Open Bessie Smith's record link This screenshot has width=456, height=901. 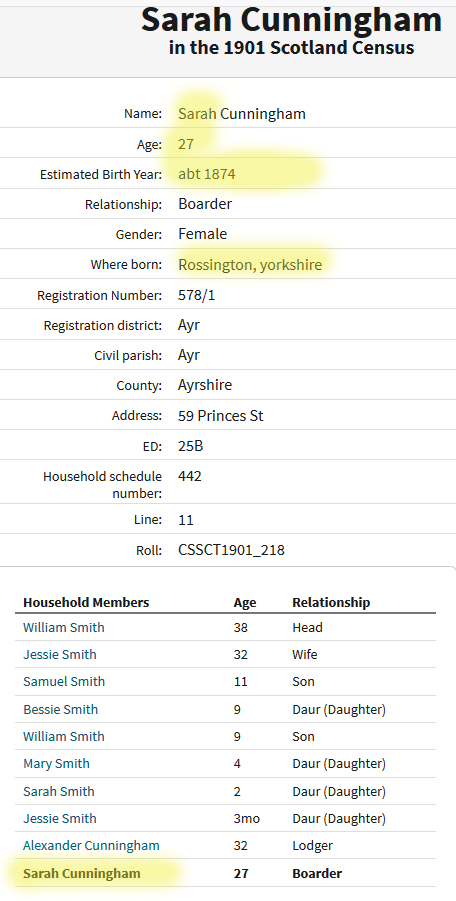tap(60, 709)
